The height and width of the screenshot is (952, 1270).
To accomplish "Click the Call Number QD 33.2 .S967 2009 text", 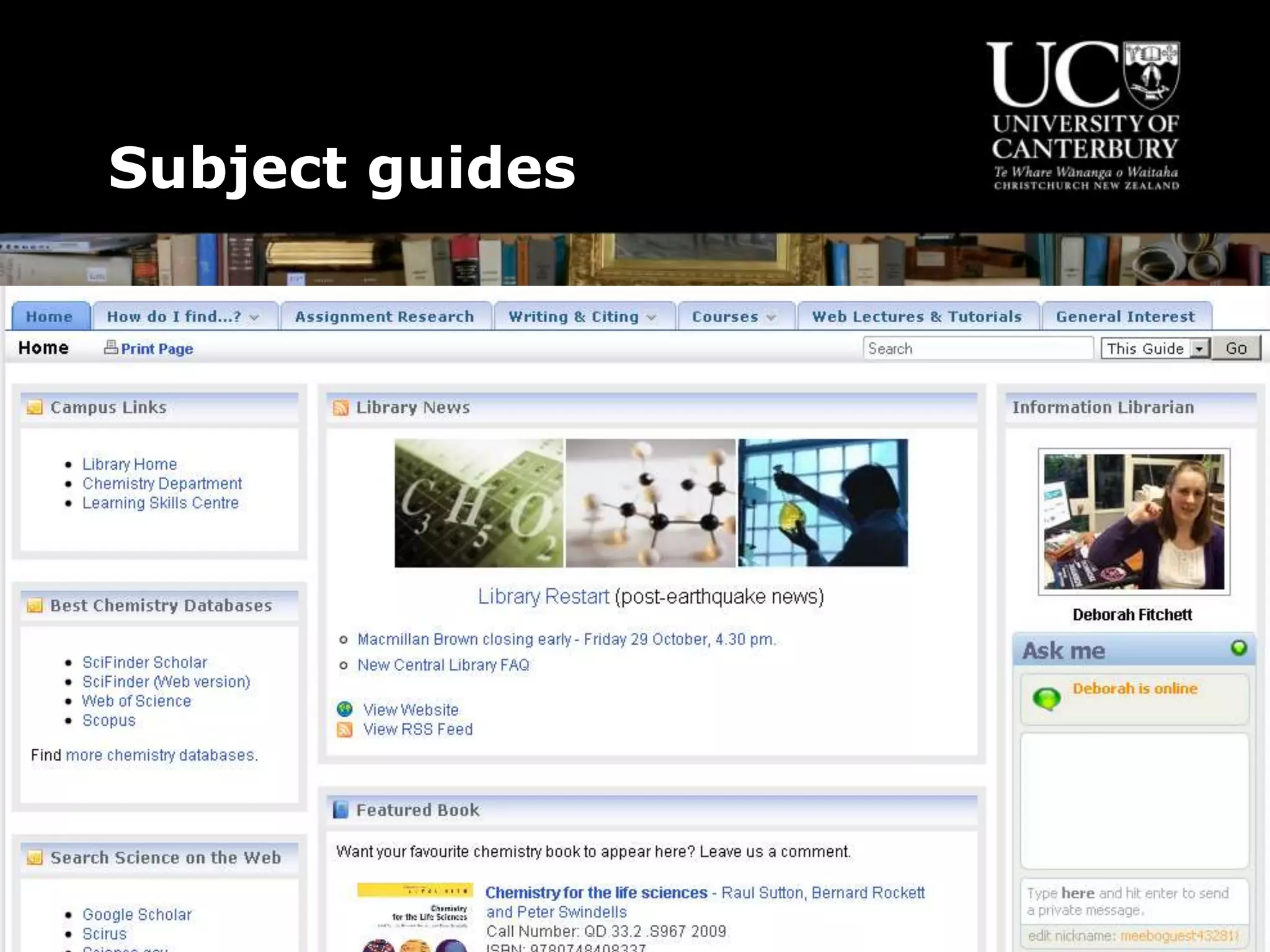I will pyautogui.click(x=606, y=932).
